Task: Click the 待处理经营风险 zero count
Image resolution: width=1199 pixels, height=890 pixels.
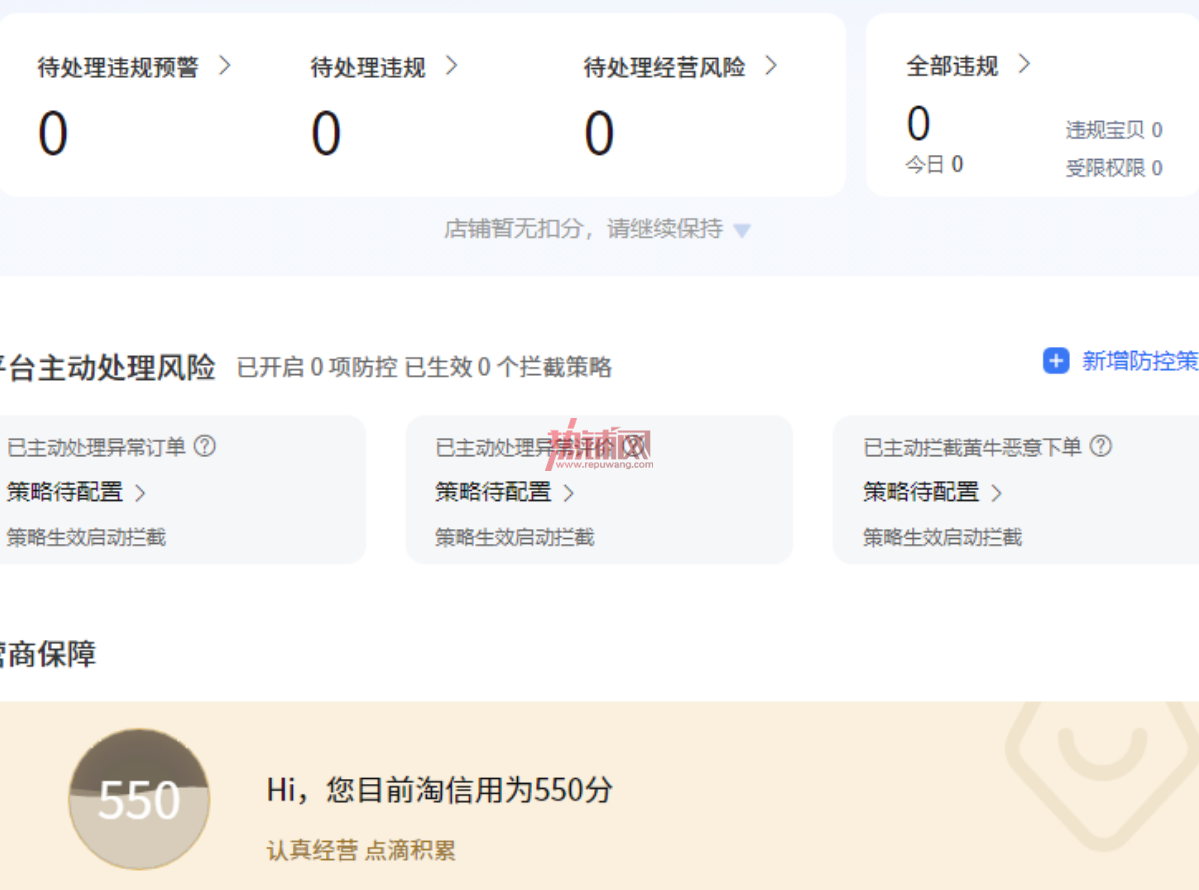Action: pos(599,133)
